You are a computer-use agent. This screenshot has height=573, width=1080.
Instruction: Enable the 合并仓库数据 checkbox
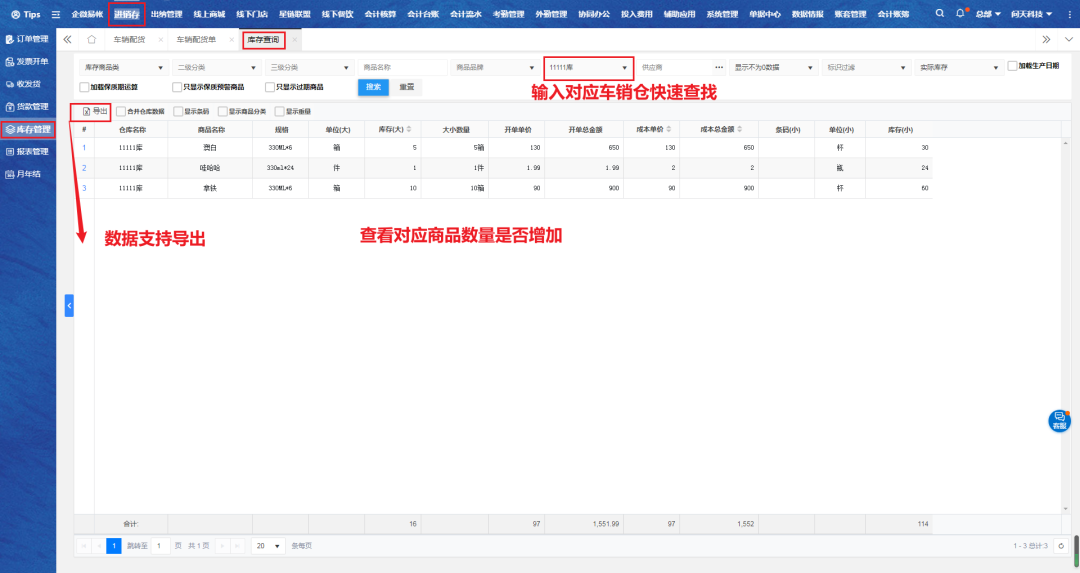click(x=122, y=111)
